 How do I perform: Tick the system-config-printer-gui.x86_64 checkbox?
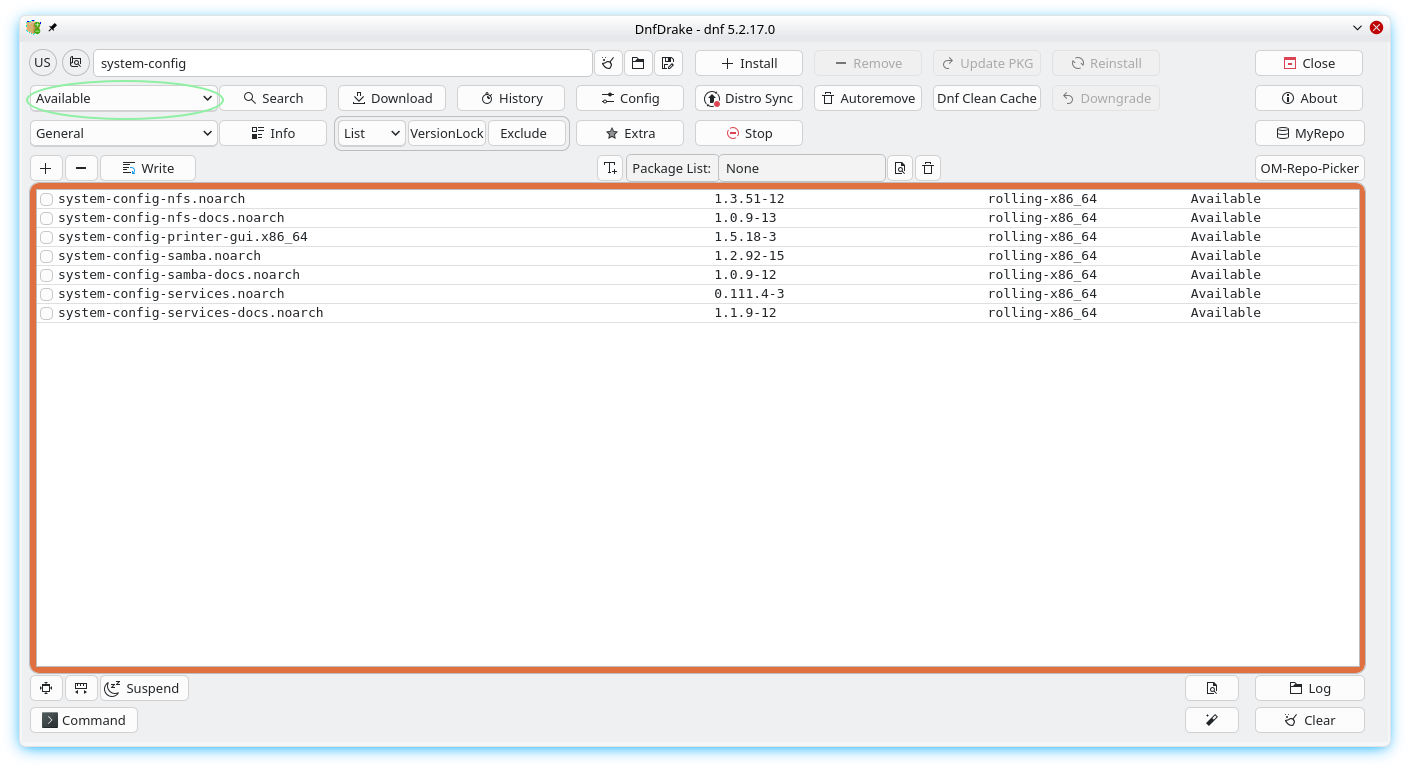point(47,237)
